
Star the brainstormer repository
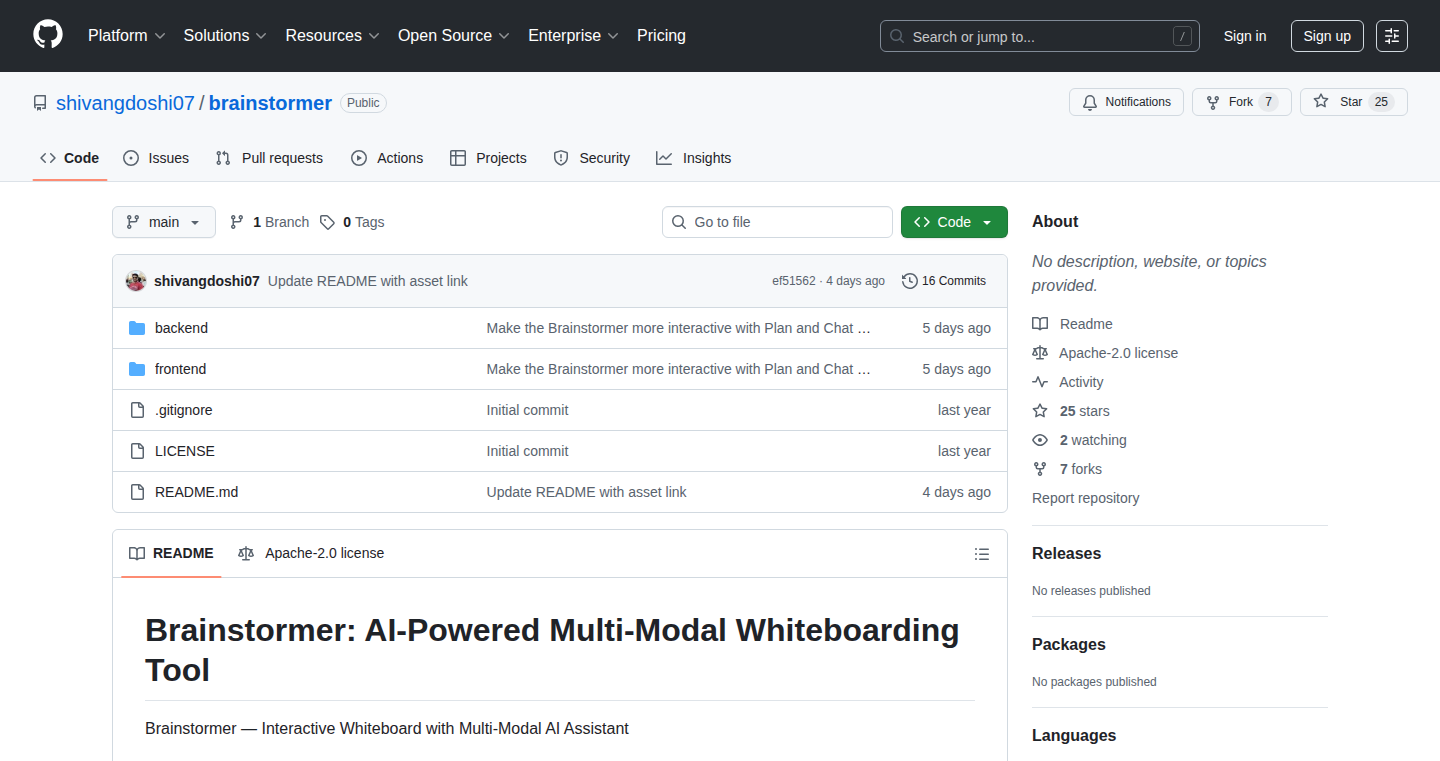(x=1353, y=102)
